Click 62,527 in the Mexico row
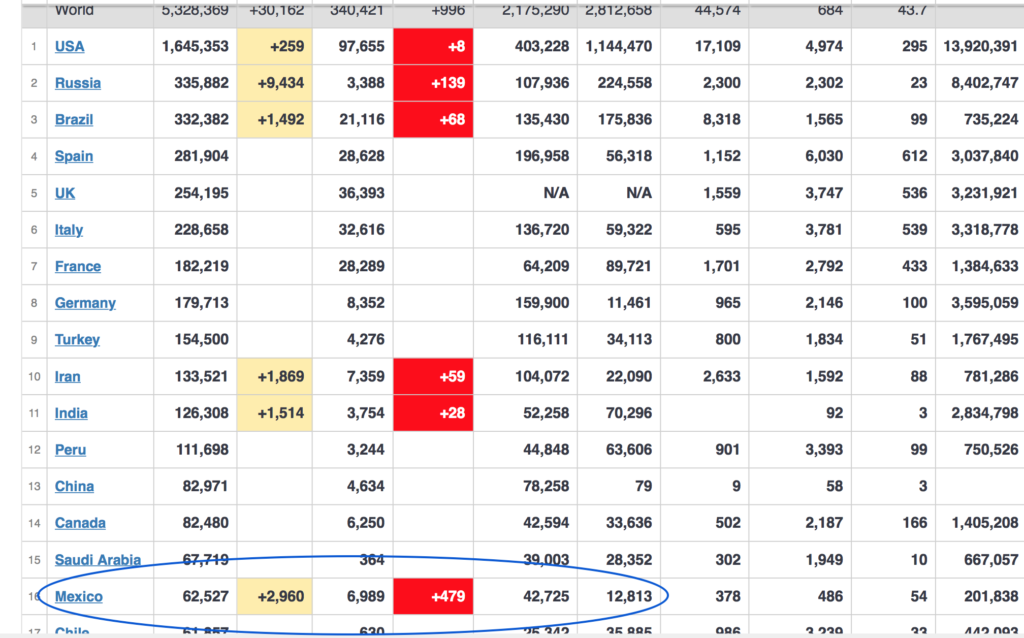Viewport: 1024px width, 638px height. (x=205, y=596)
